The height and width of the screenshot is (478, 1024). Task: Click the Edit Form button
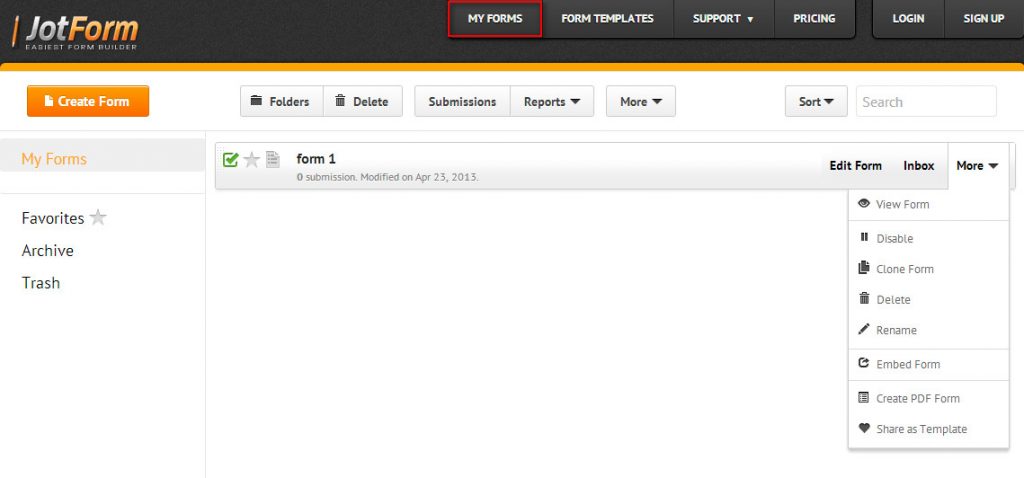pyautogui.click(x=855, y=166)
